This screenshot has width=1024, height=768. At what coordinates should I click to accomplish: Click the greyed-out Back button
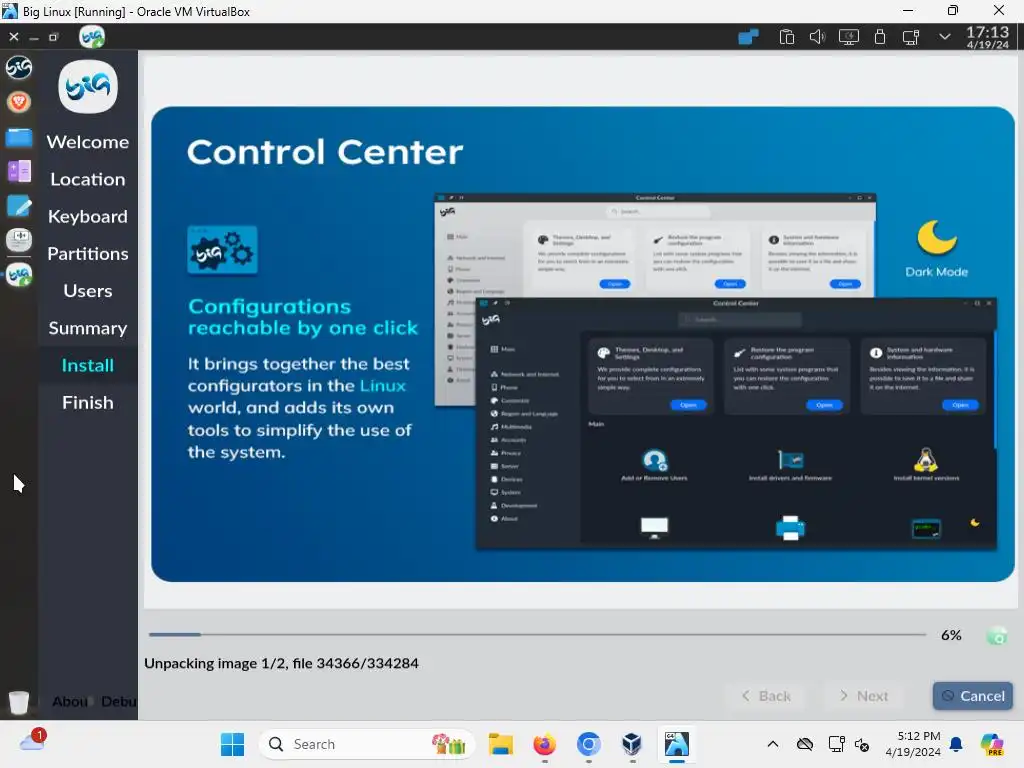pos(765,696)
